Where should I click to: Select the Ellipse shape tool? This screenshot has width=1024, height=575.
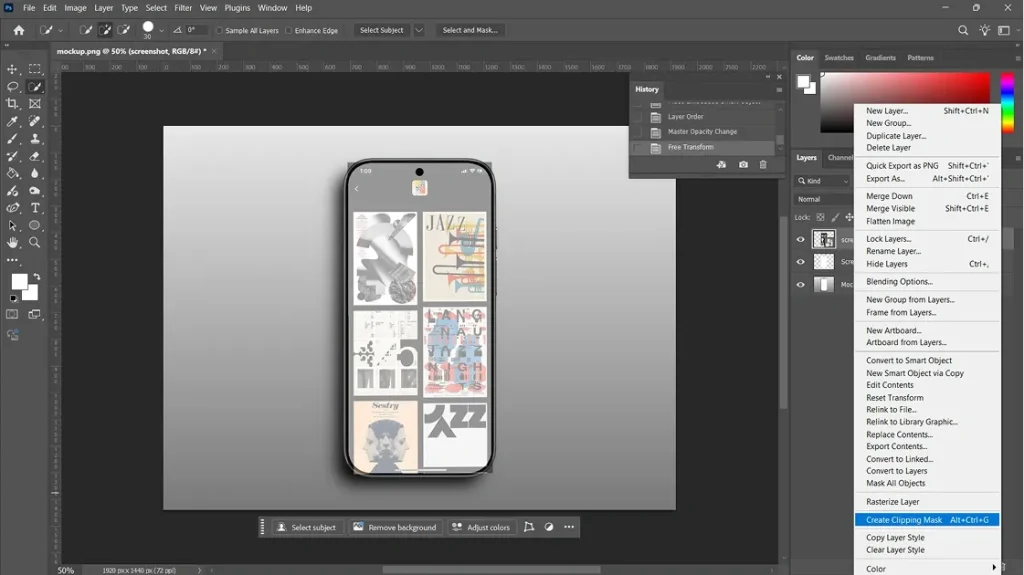[x=35, y=225]
